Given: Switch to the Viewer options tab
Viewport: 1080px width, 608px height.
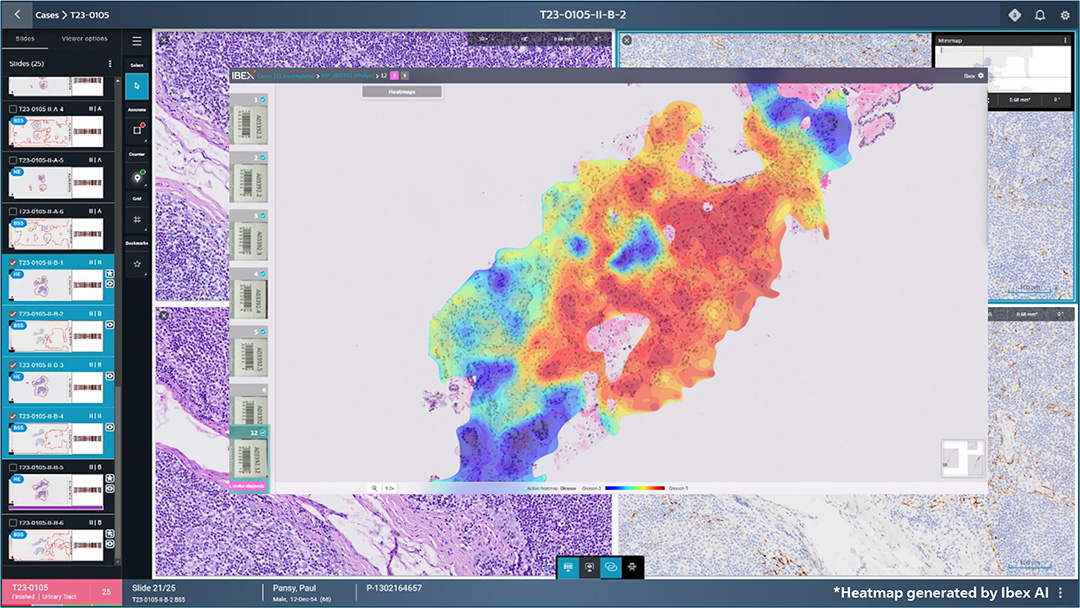Looking at the screenshot, I should (84, 39).
